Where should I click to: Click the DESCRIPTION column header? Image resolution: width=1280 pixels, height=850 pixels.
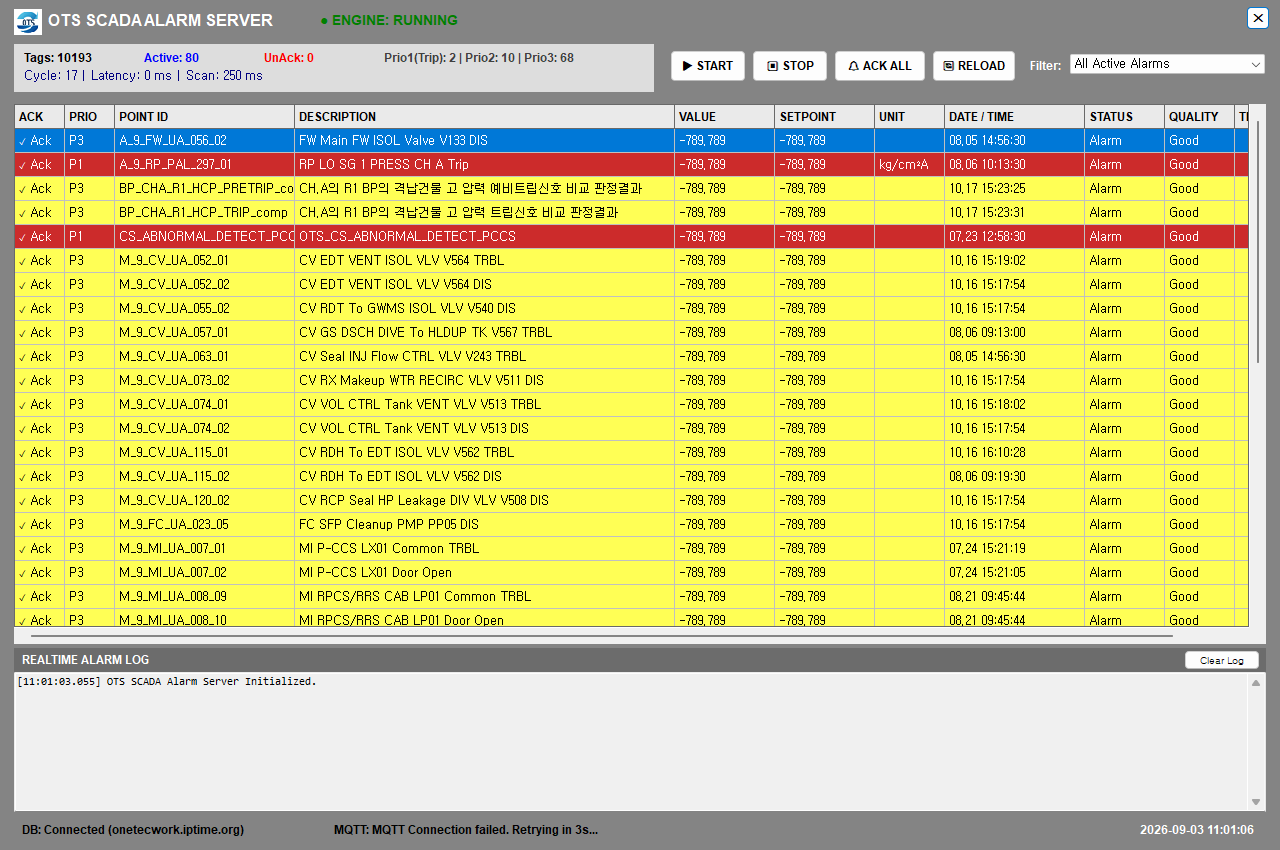[x=485, y=117]
